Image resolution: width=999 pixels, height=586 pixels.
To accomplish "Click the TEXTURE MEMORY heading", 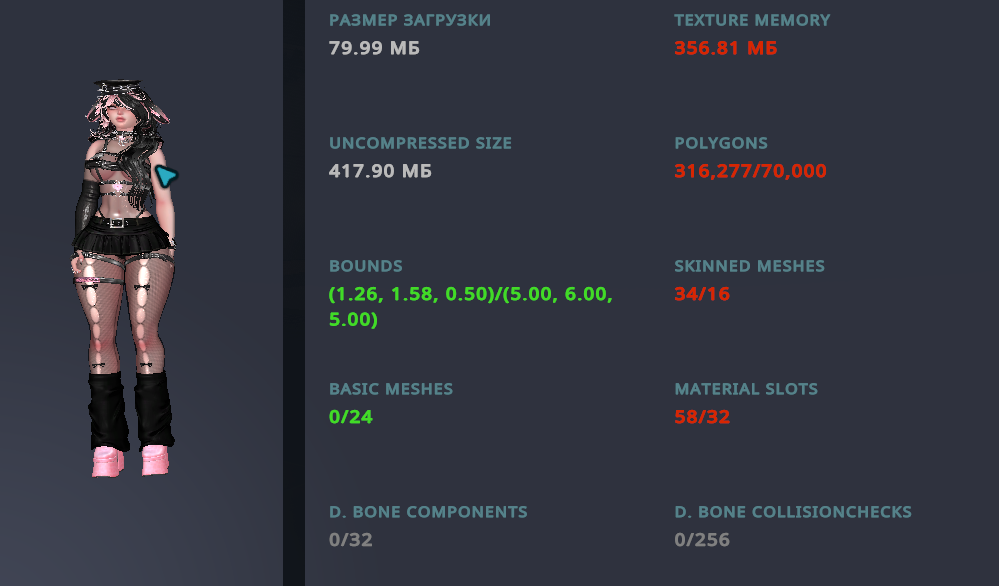I will tap(752, 20).
